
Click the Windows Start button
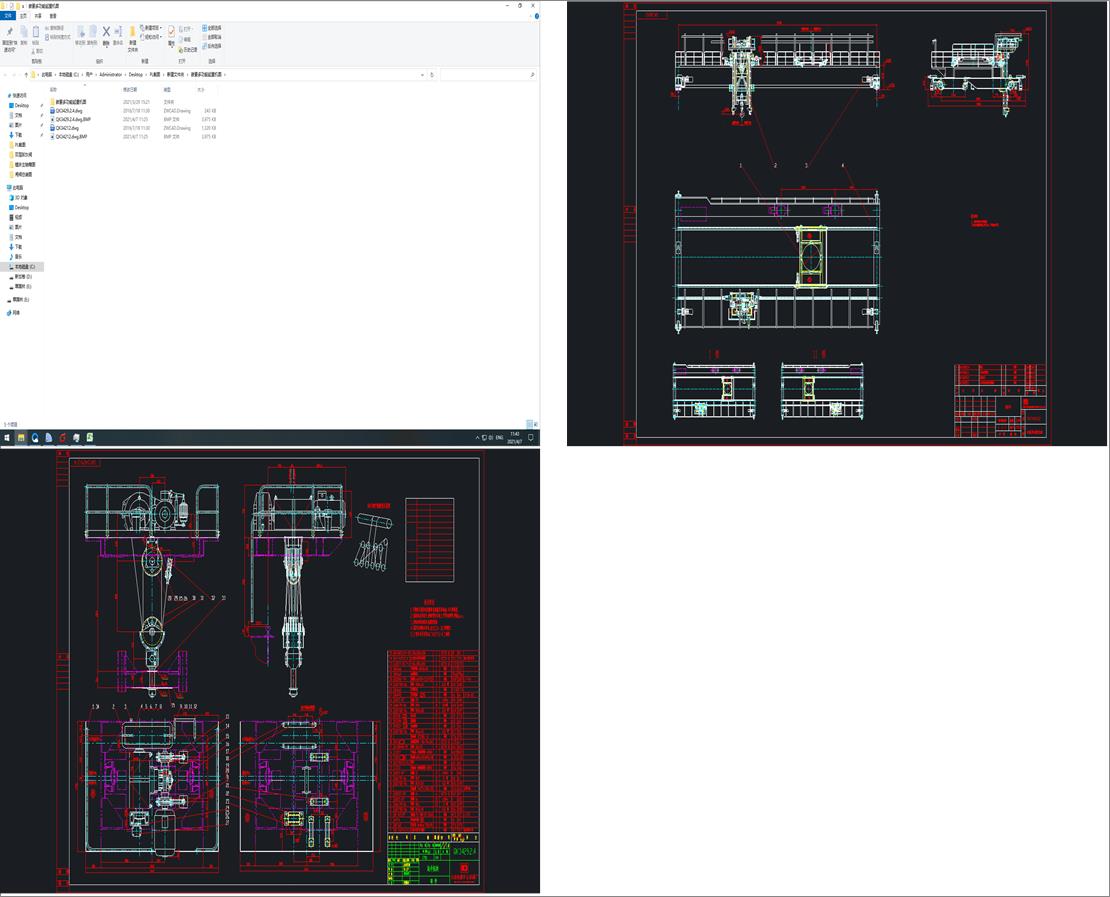[7, 438]
